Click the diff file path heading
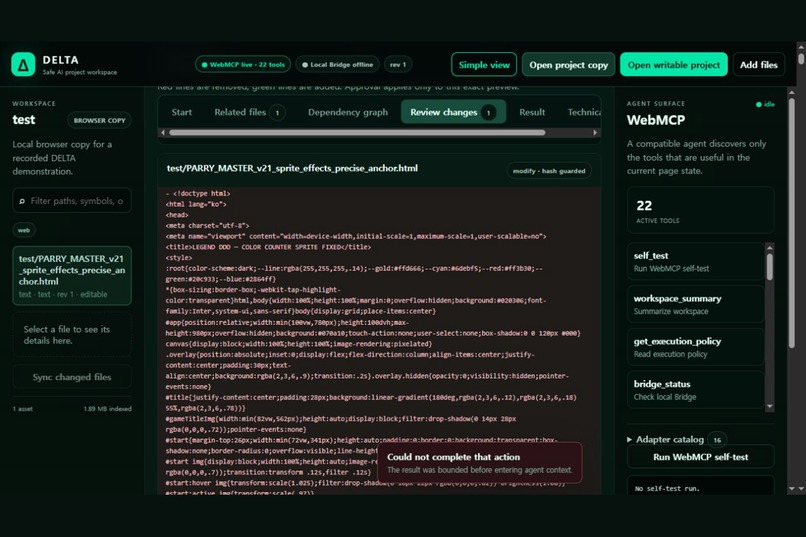This screenshot has width=806, height=537. (292, 168)
